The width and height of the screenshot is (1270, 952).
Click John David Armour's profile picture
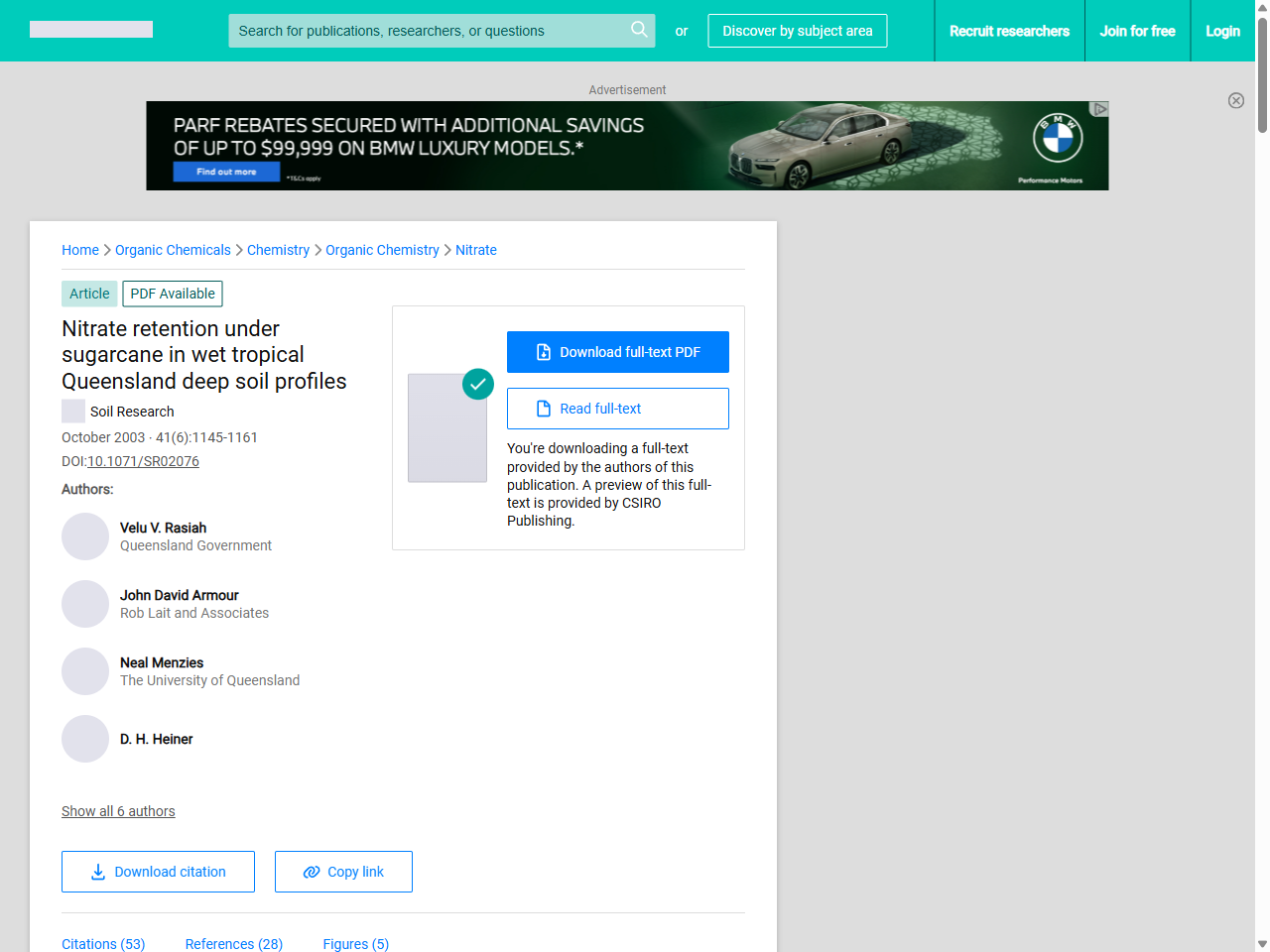pyautogui.click(x=85, y=604)
